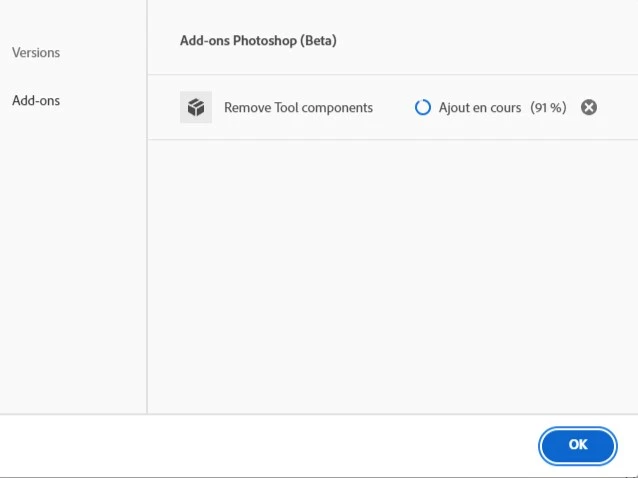Screen dimensions: 638x478
Task: Click the "Remove Tool components" label
Action: [298, 108]
